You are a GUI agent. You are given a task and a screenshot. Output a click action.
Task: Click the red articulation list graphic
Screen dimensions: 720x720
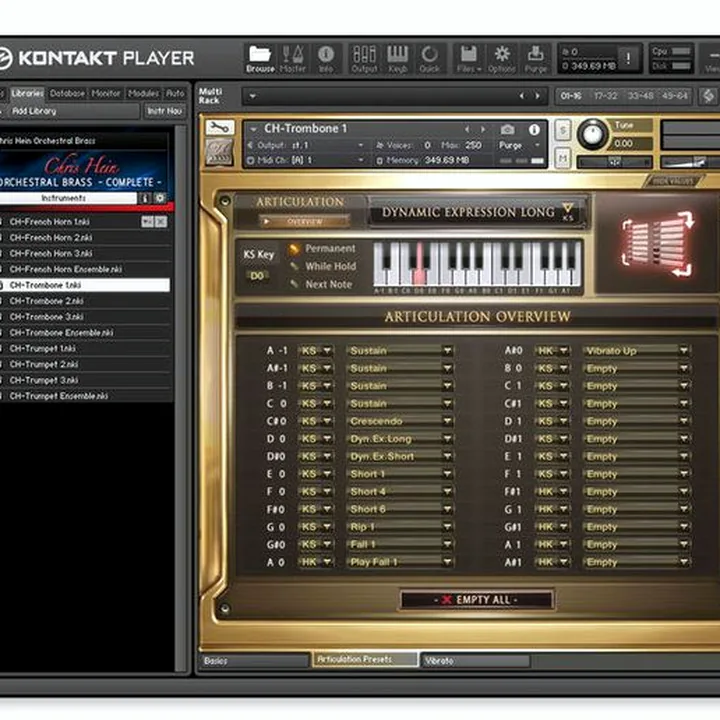(x=658, y=243)
